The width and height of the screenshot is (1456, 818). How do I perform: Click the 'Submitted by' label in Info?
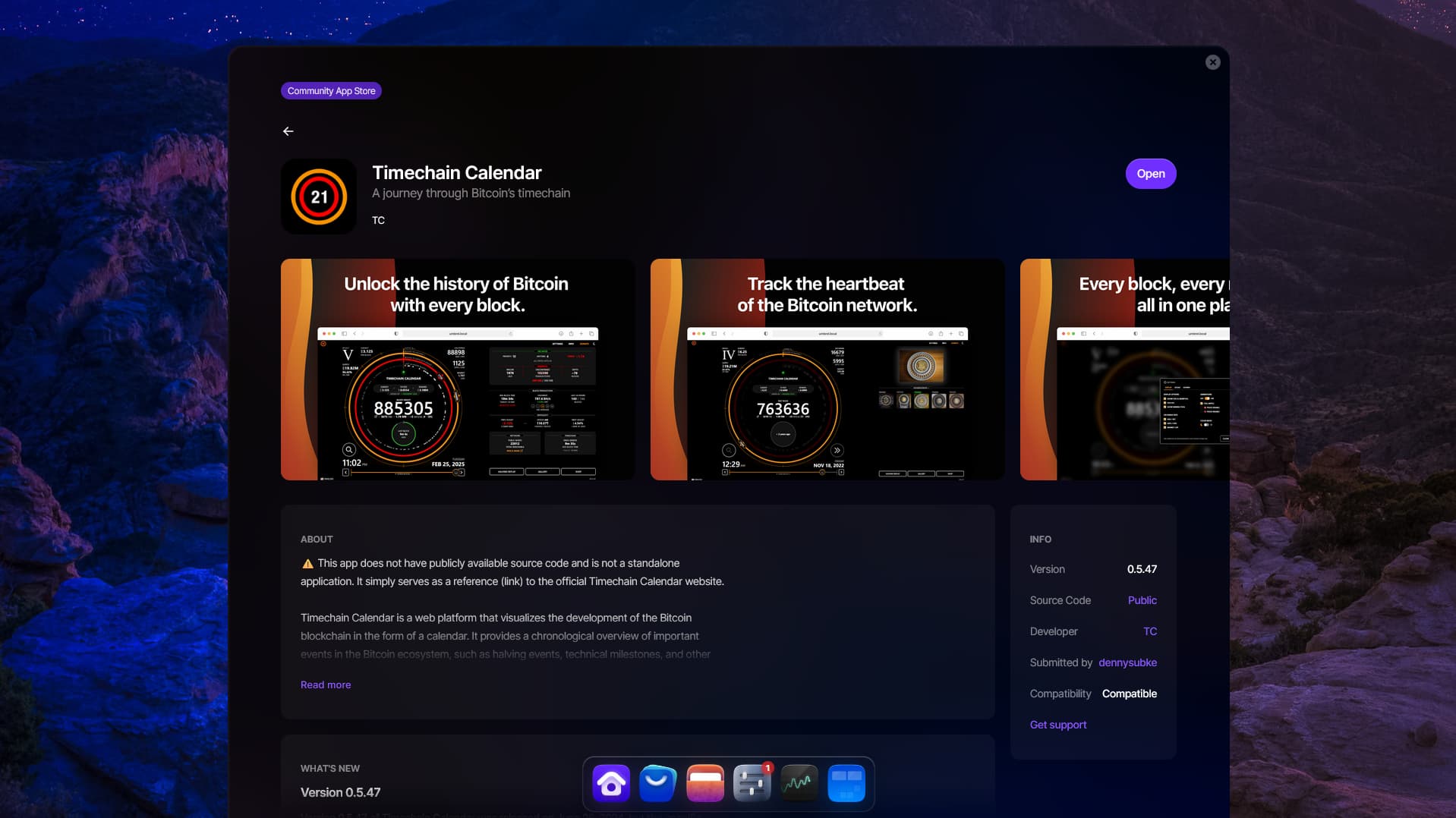click(x=1060, y=662)
